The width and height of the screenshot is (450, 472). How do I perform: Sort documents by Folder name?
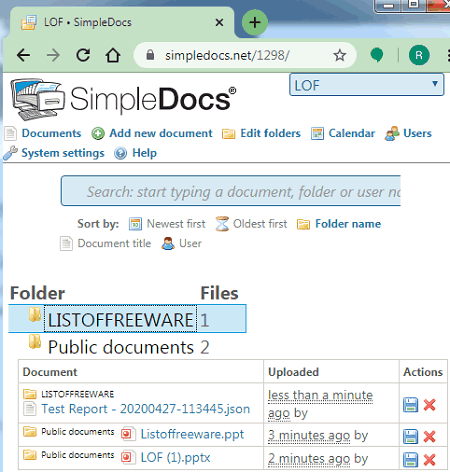tap(348, 224)
